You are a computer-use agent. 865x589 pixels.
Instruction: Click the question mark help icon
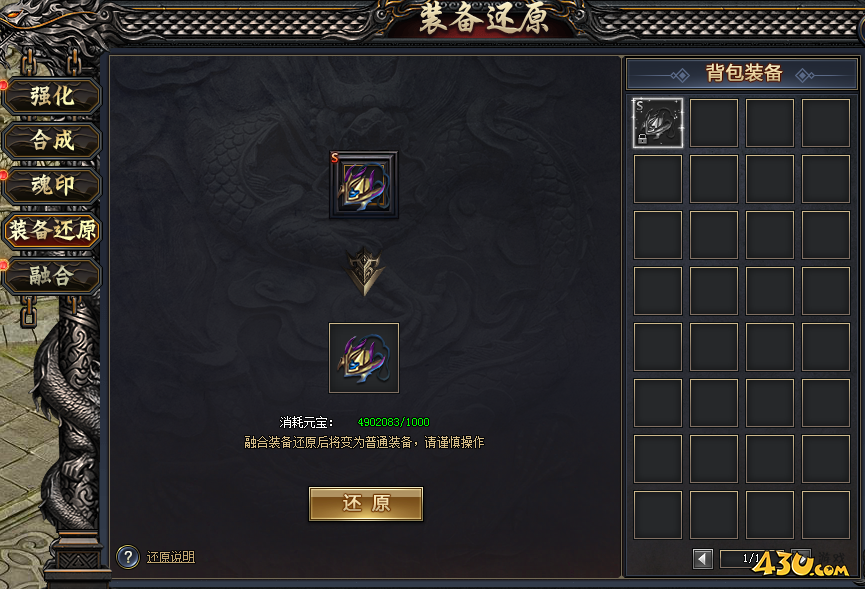[127, 557]
